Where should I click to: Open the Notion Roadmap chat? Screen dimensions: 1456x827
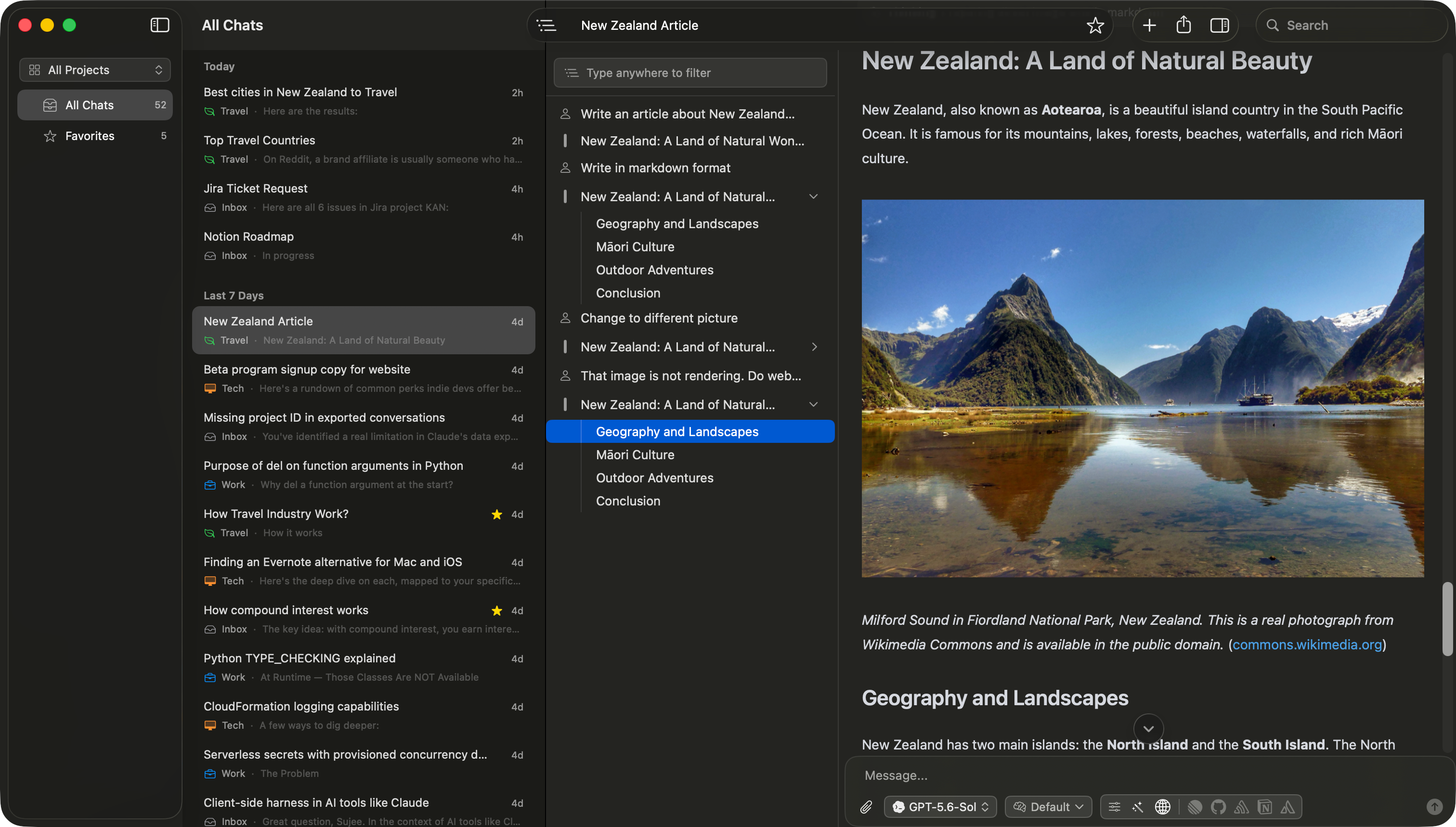click(364, 246)
